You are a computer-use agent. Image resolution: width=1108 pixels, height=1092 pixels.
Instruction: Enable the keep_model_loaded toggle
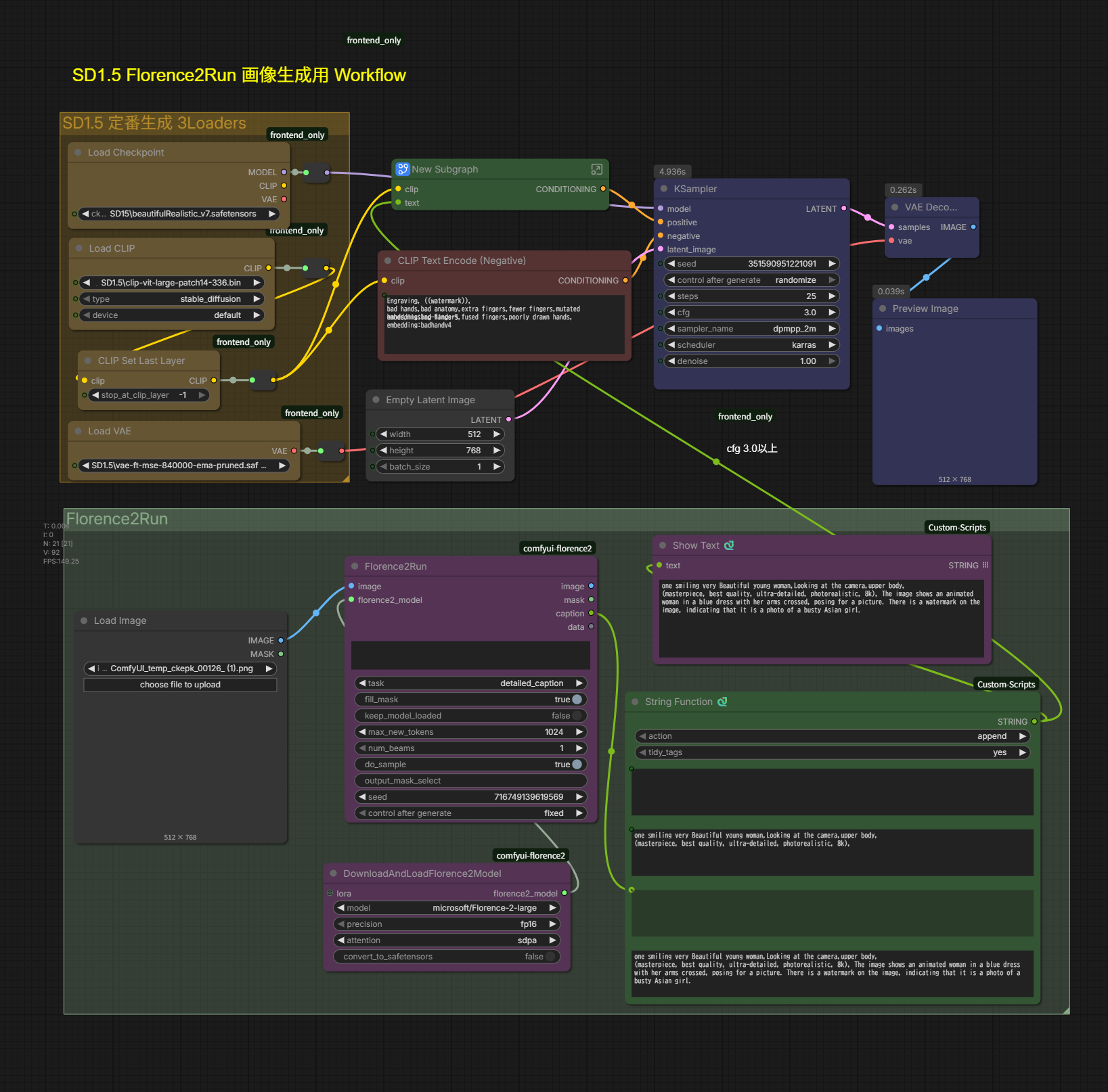[577, 716]
